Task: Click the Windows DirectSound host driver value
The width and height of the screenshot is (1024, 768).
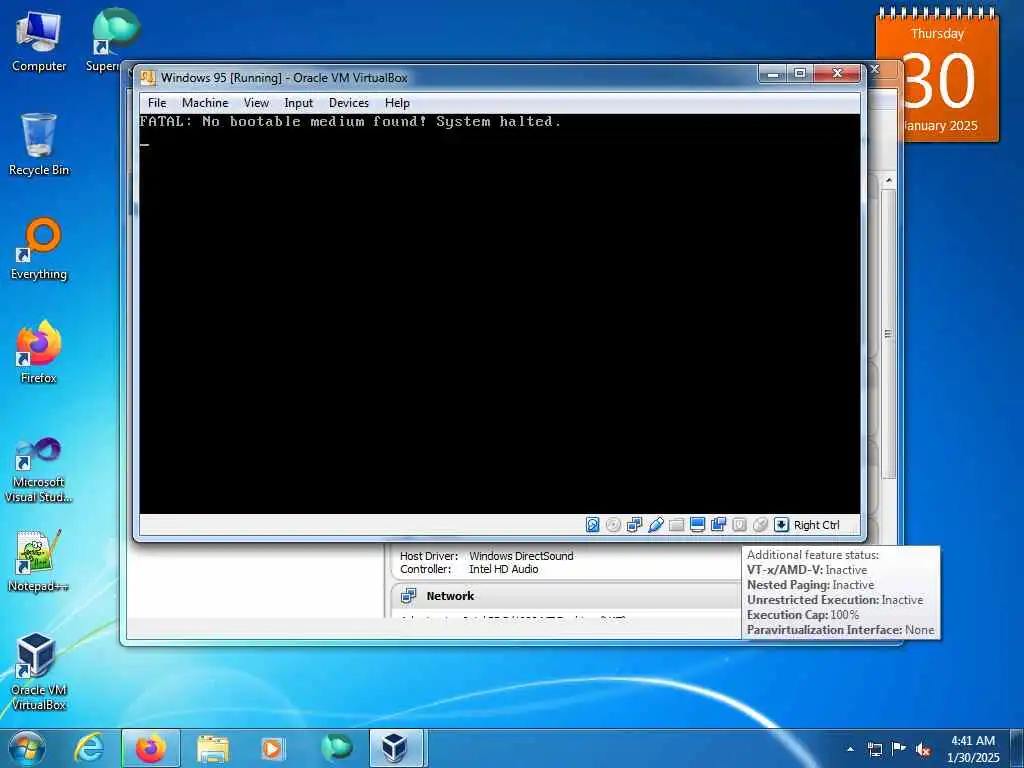Action: coord(521,556)
